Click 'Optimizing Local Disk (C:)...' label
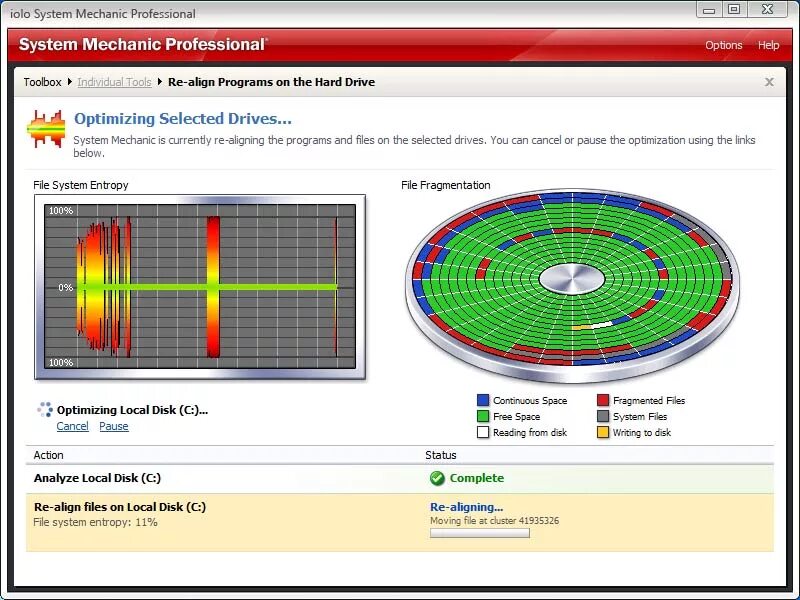The image size is (800, 600). click(x=133, y=410)
